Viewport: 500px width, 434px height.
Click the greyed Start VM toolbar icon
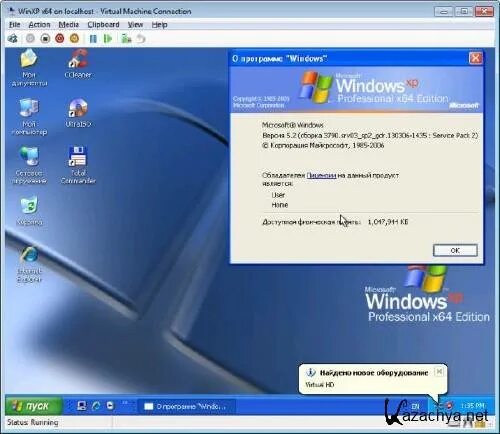(30, 38)
